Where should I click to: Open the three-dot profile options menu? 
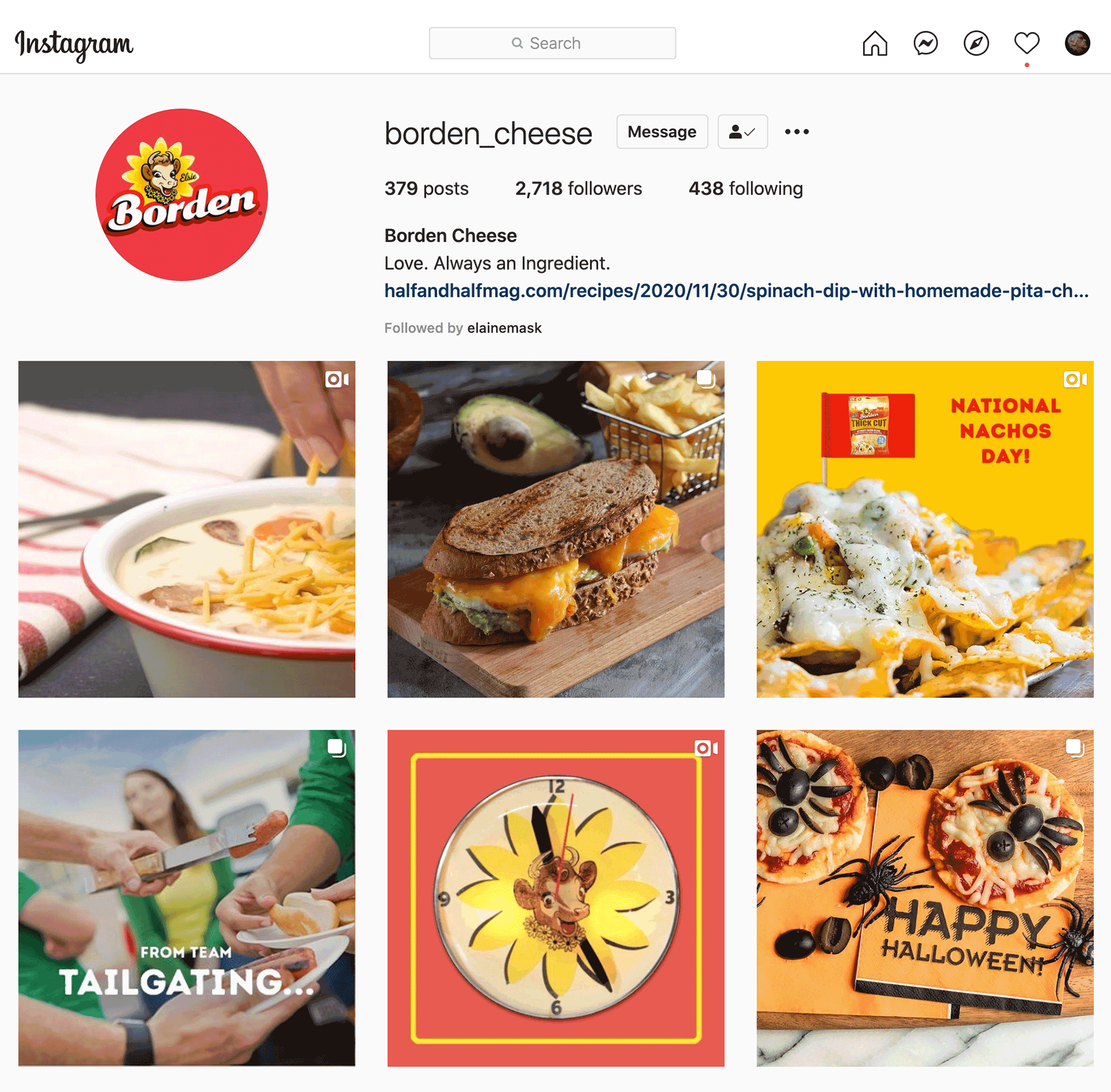pyautogui.click(x=797, y=132)
